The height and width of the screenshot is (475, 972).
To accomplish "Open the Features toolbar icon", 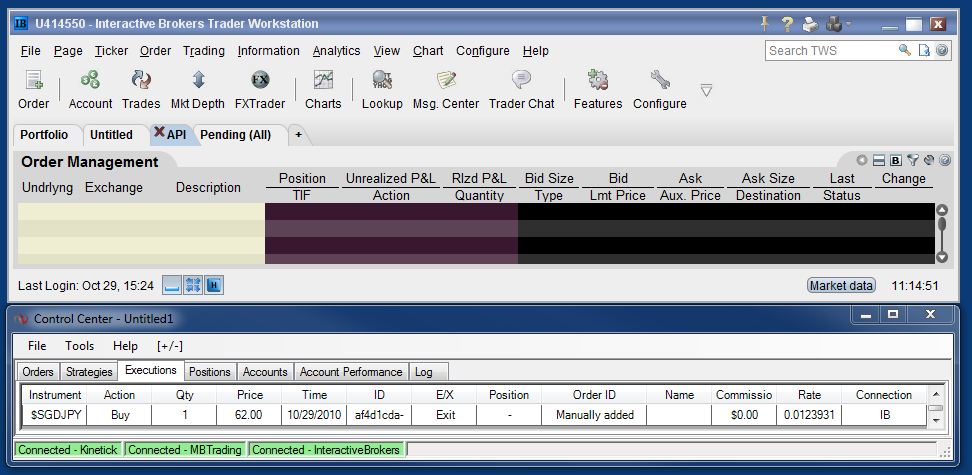I will pos(598,90).
